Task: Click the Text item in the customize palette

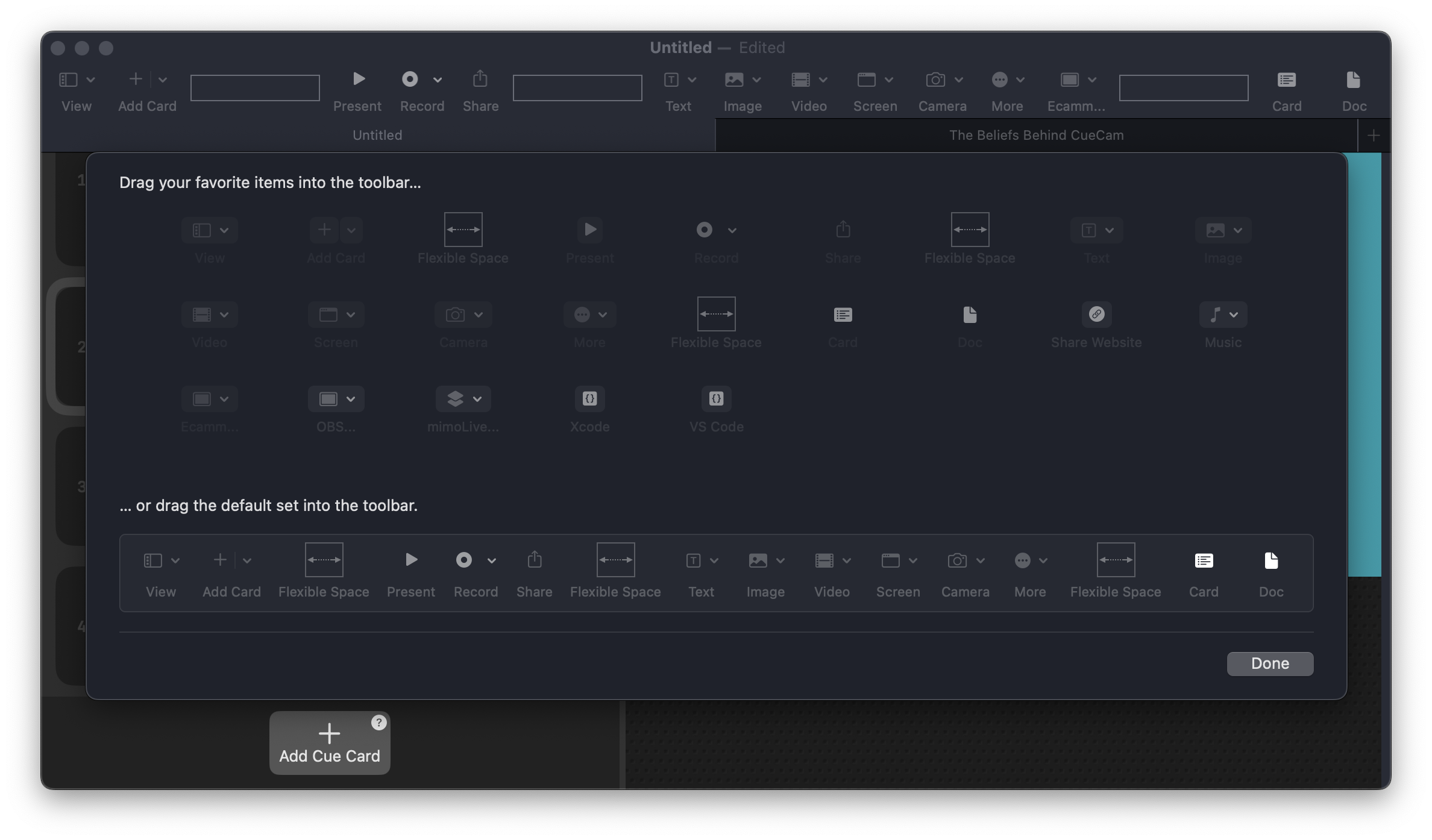Action: tap(1096, 240)
